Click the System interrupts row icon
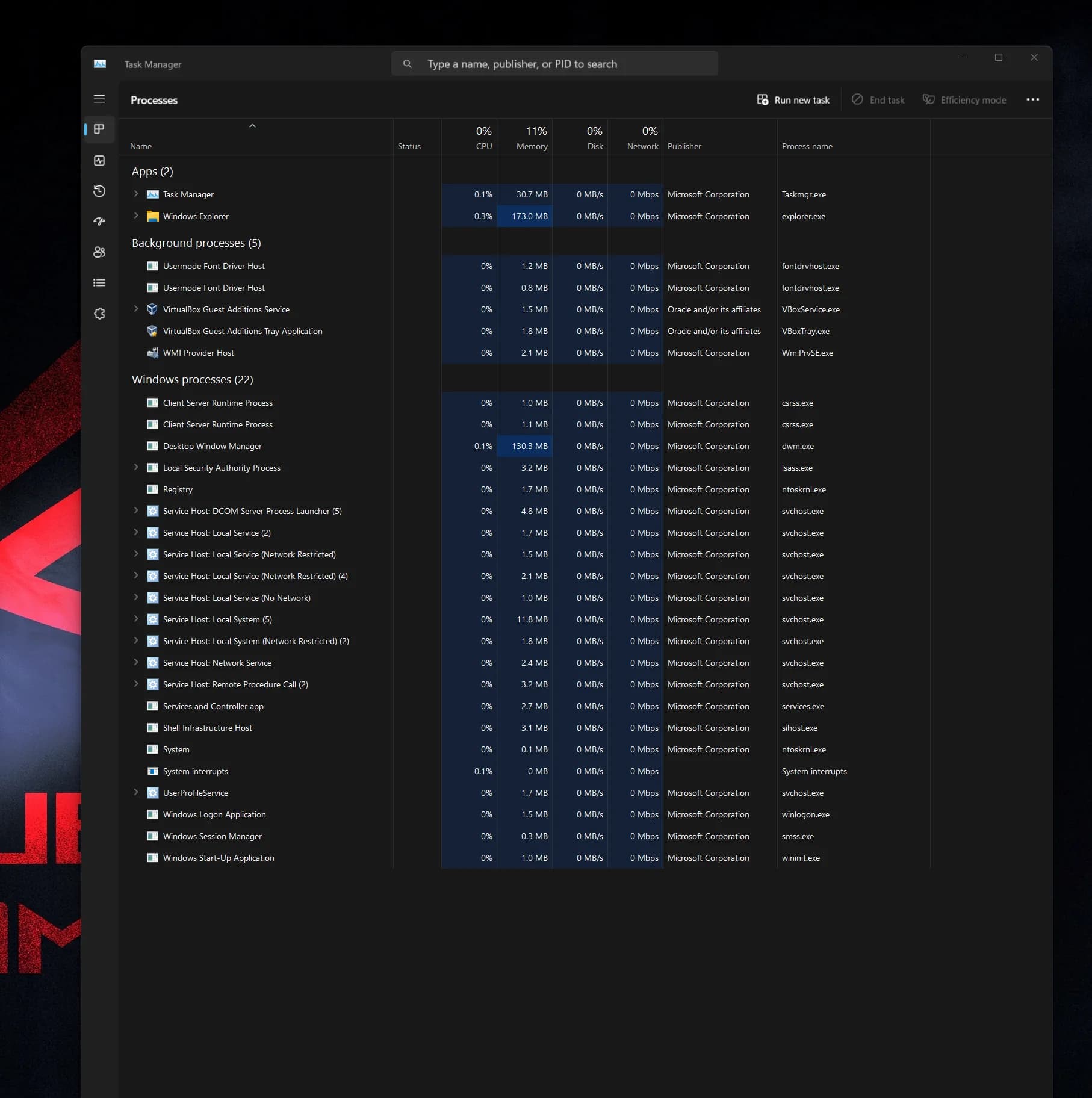 [153, 771]
